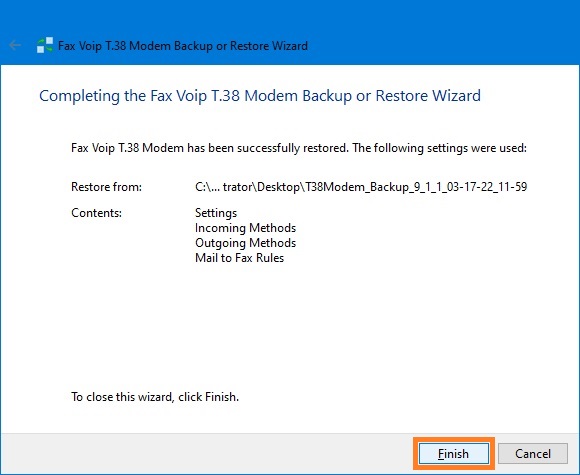The width and height of the screenshot is (580, 475).
Task: Click the Cancel button
Action: pos(533,454)
